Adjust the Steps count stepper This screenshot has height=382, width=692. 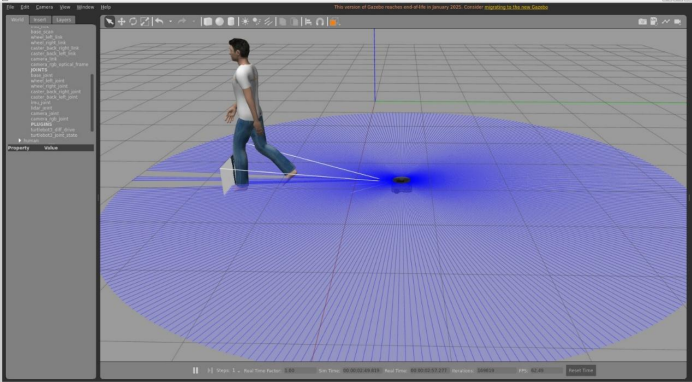tap(236, 371)
